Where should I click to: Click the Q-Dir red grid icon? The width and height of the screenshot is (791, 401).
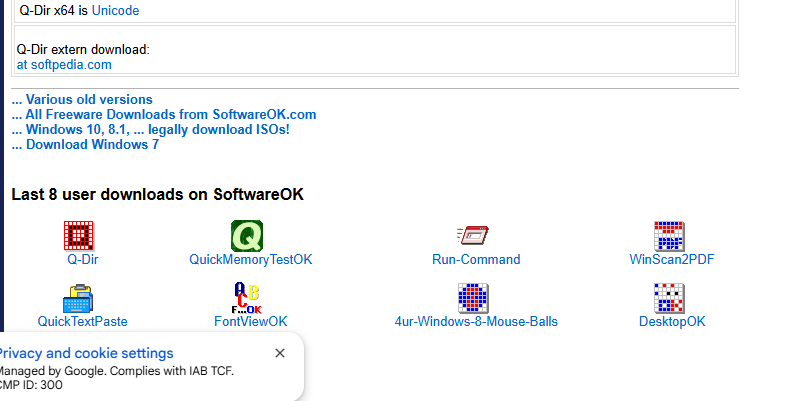pyautogui.click(x=79, y=236)
